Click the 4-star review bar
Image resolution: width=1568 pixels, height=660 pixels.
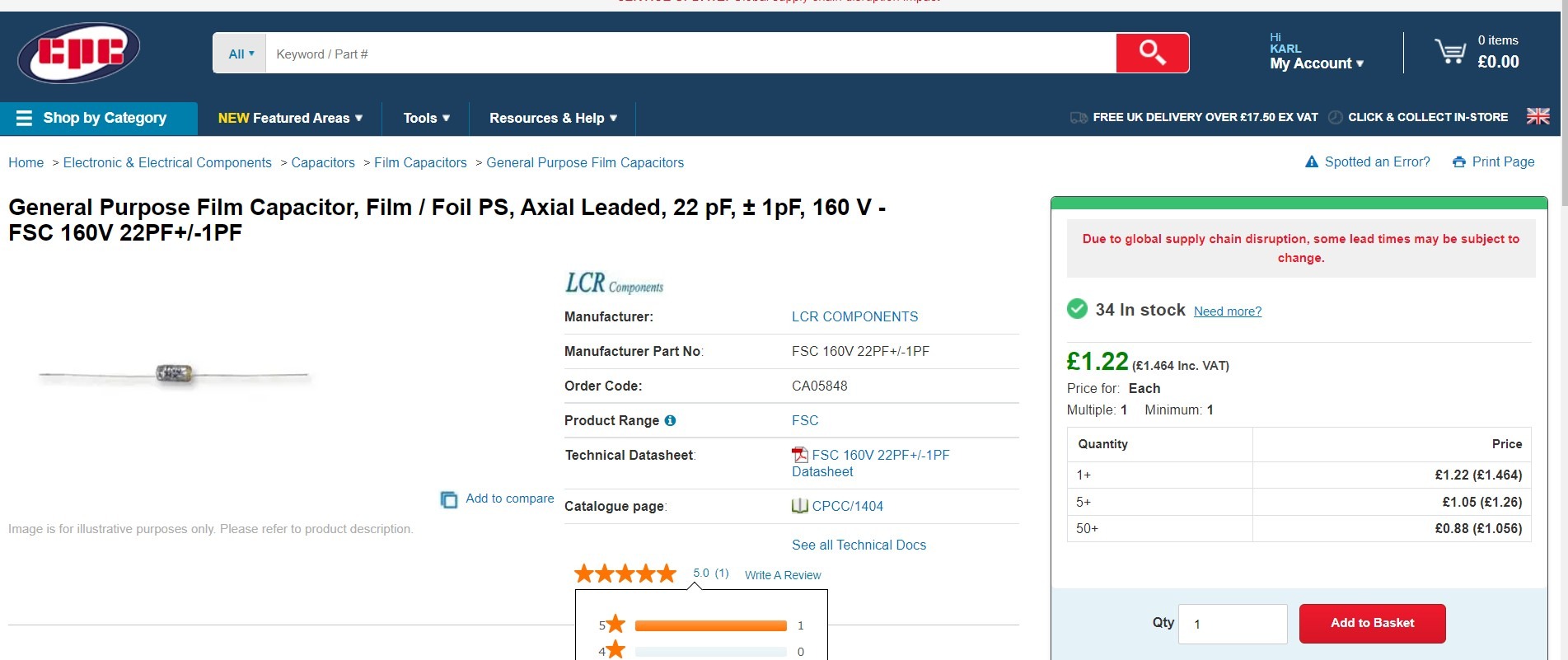click(710, 652)
